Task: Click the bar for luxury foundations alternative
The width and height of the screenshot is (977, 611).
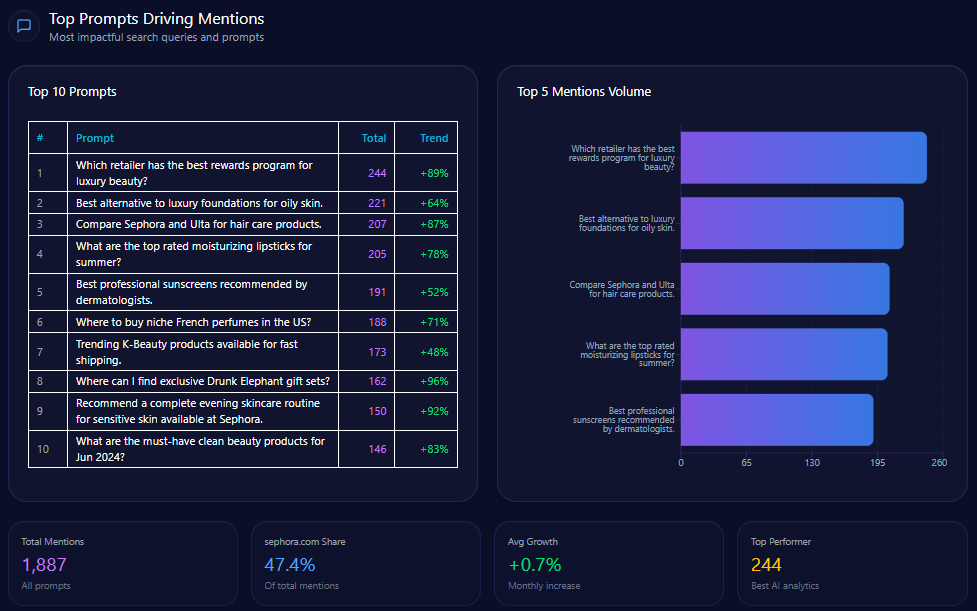Action: point(791,223)
